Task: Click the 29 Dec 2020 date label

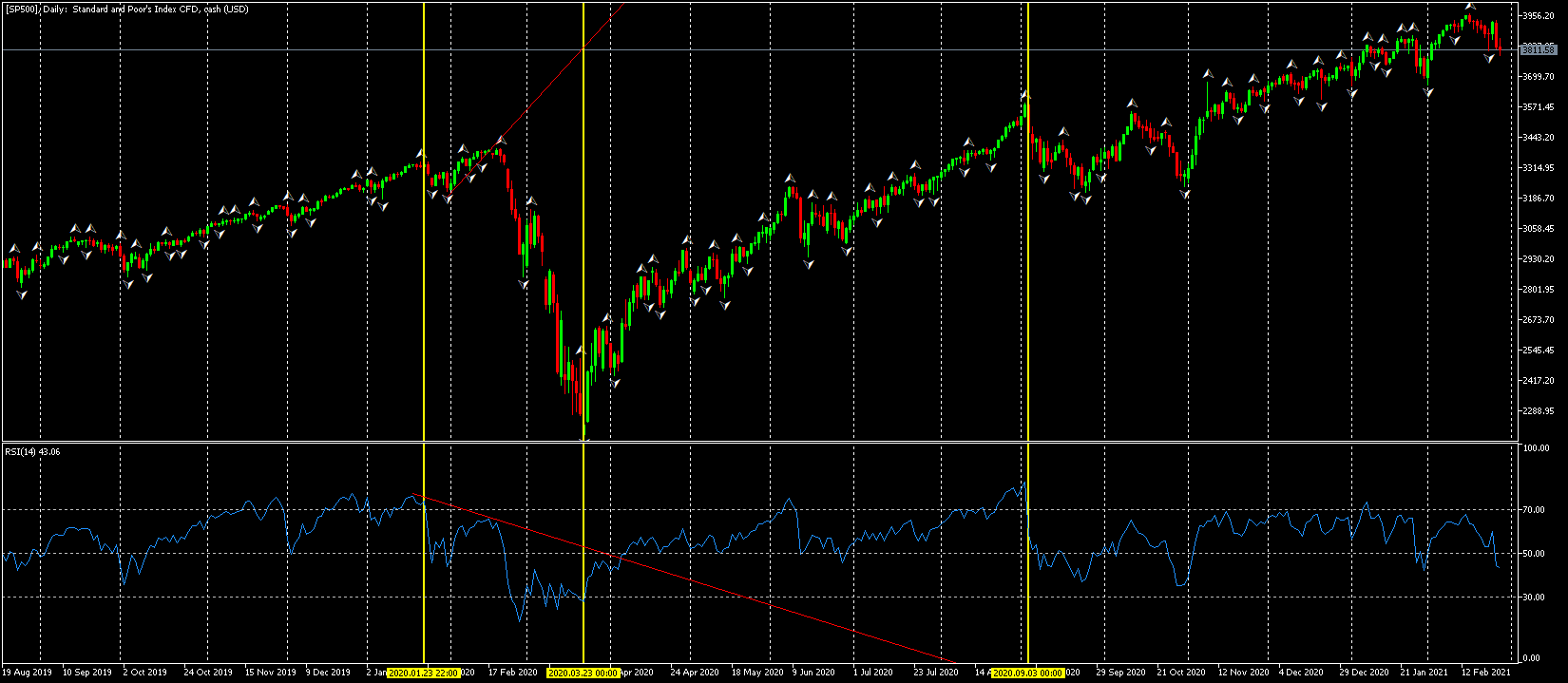Action: pos(1364,673)
